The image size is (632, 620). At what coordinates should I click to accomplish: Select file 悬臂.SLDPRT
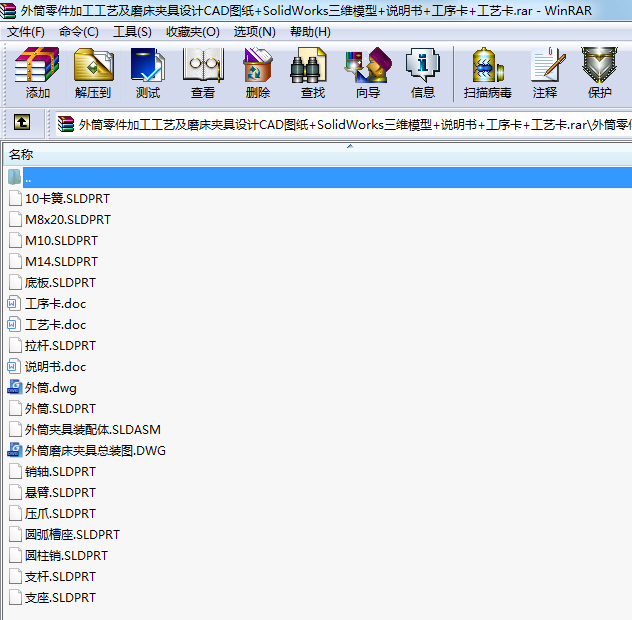pos(60,492)
